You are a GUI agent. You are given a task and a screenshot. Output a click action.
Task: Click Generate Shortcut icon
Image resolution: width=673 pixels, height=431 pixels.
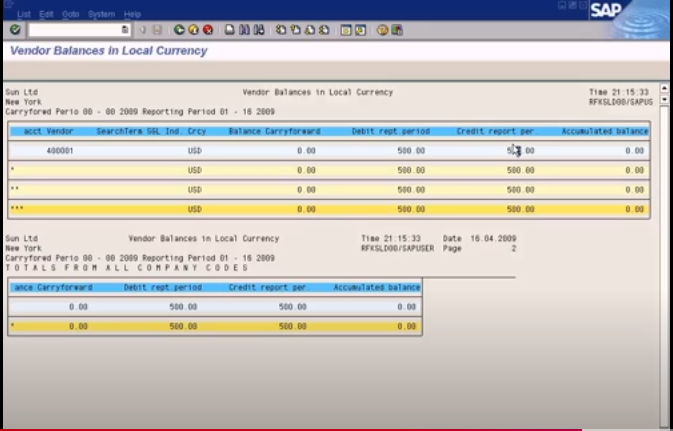point(360,30)
